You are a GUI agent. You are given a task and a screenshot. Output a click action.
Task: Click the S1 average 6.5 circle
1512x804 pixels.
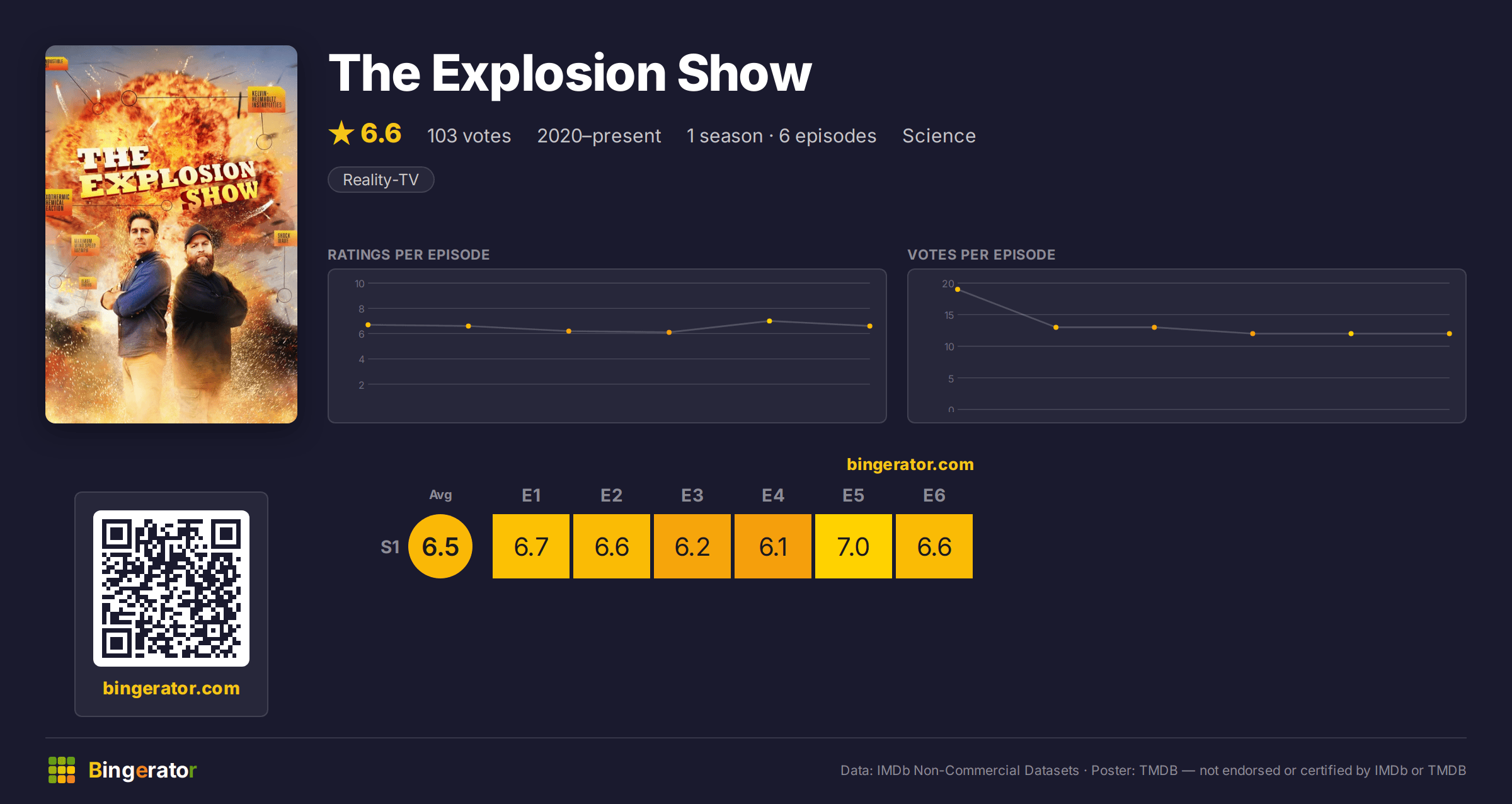tap(440, 546)
